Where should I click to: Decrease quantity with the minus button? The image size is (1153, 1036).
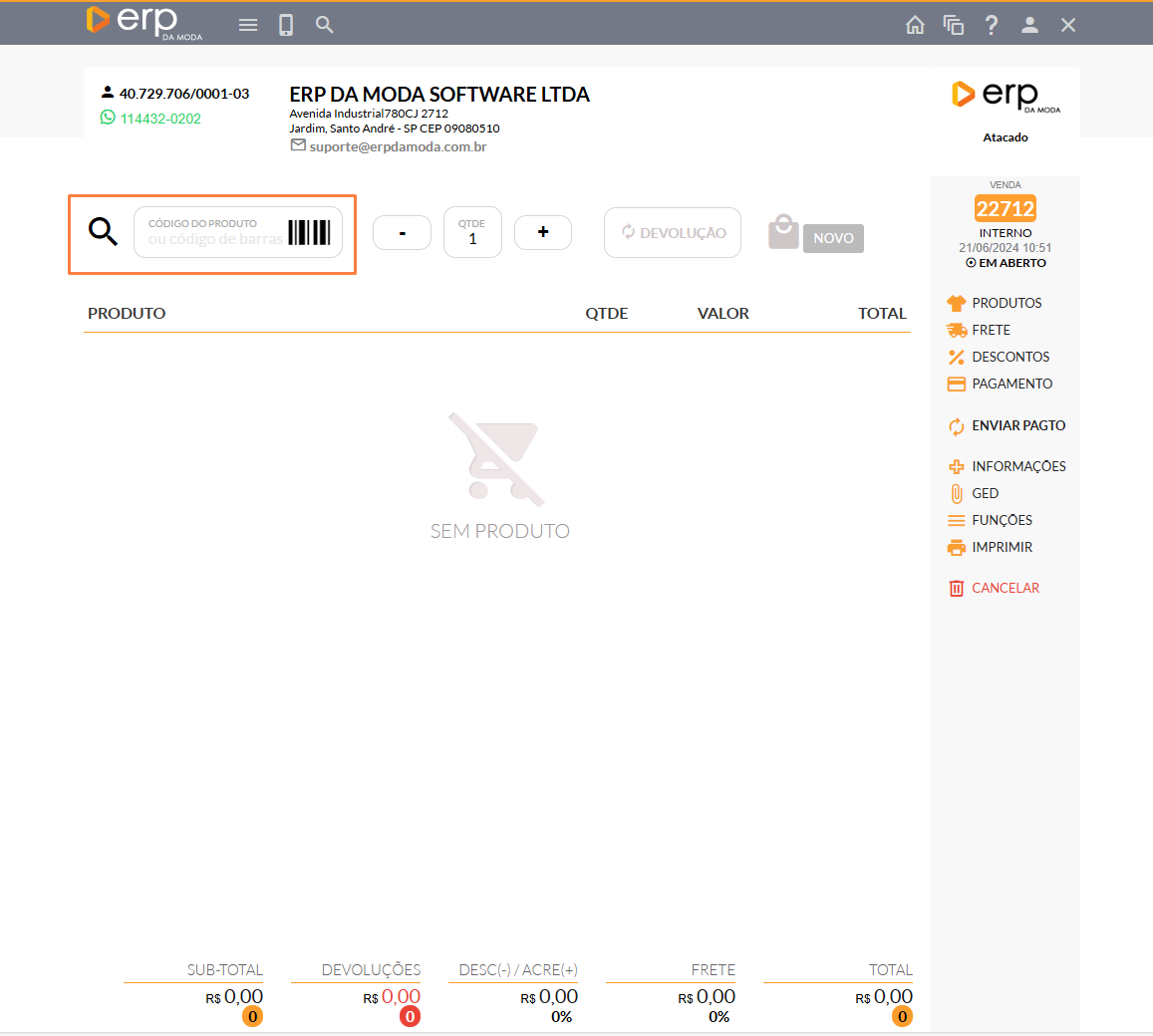click(402, 233)
